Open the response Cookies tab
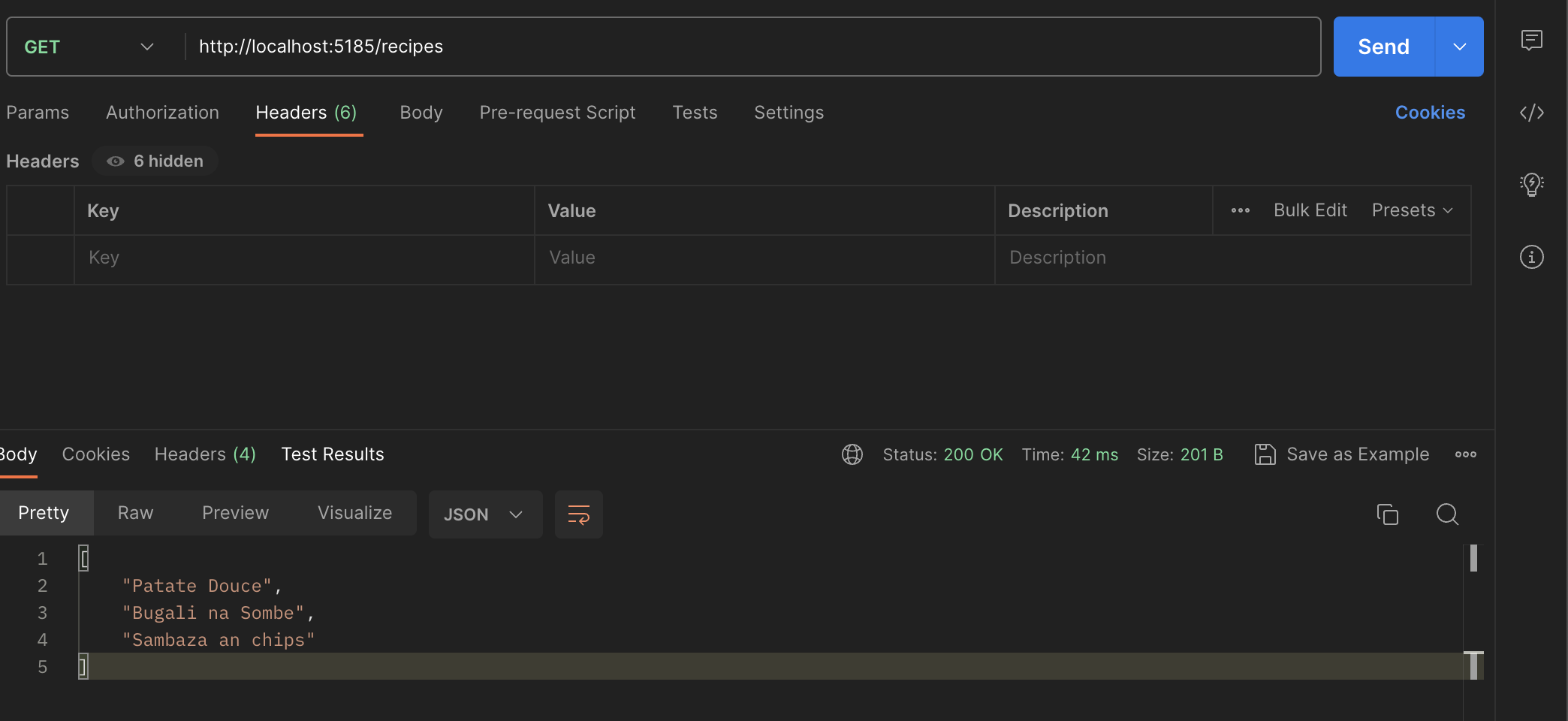Screen dimensions: 1568x721 tap(95, 454)
